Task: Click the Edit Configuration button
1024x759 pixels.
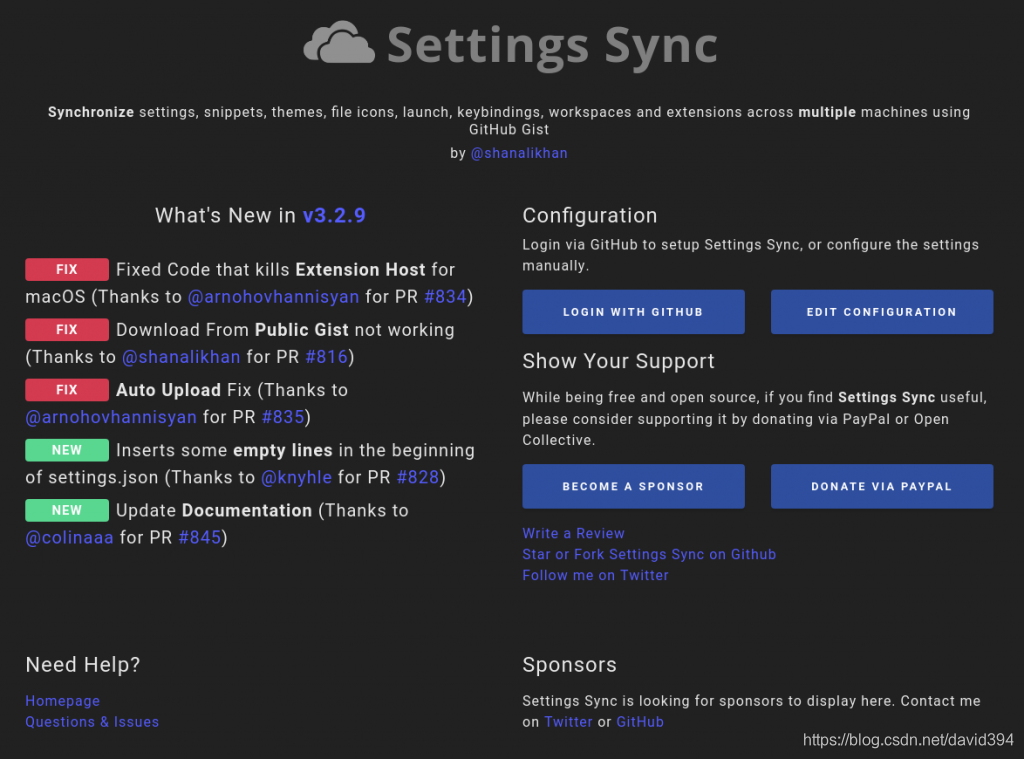Action: [882, 312]
